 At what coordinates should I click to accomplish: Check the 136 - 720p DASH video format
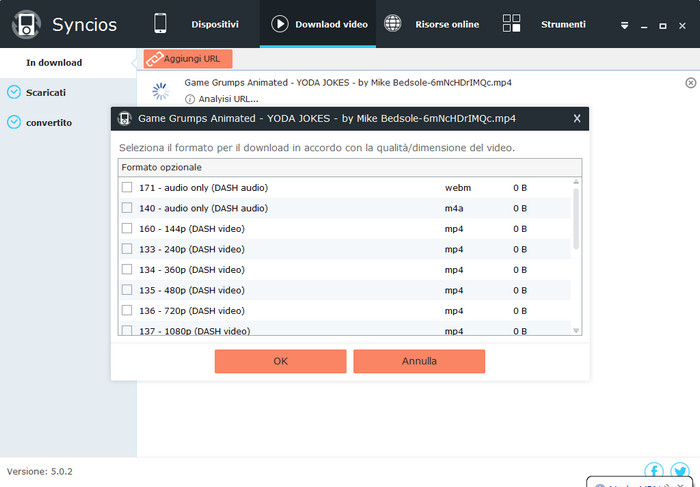127,310
